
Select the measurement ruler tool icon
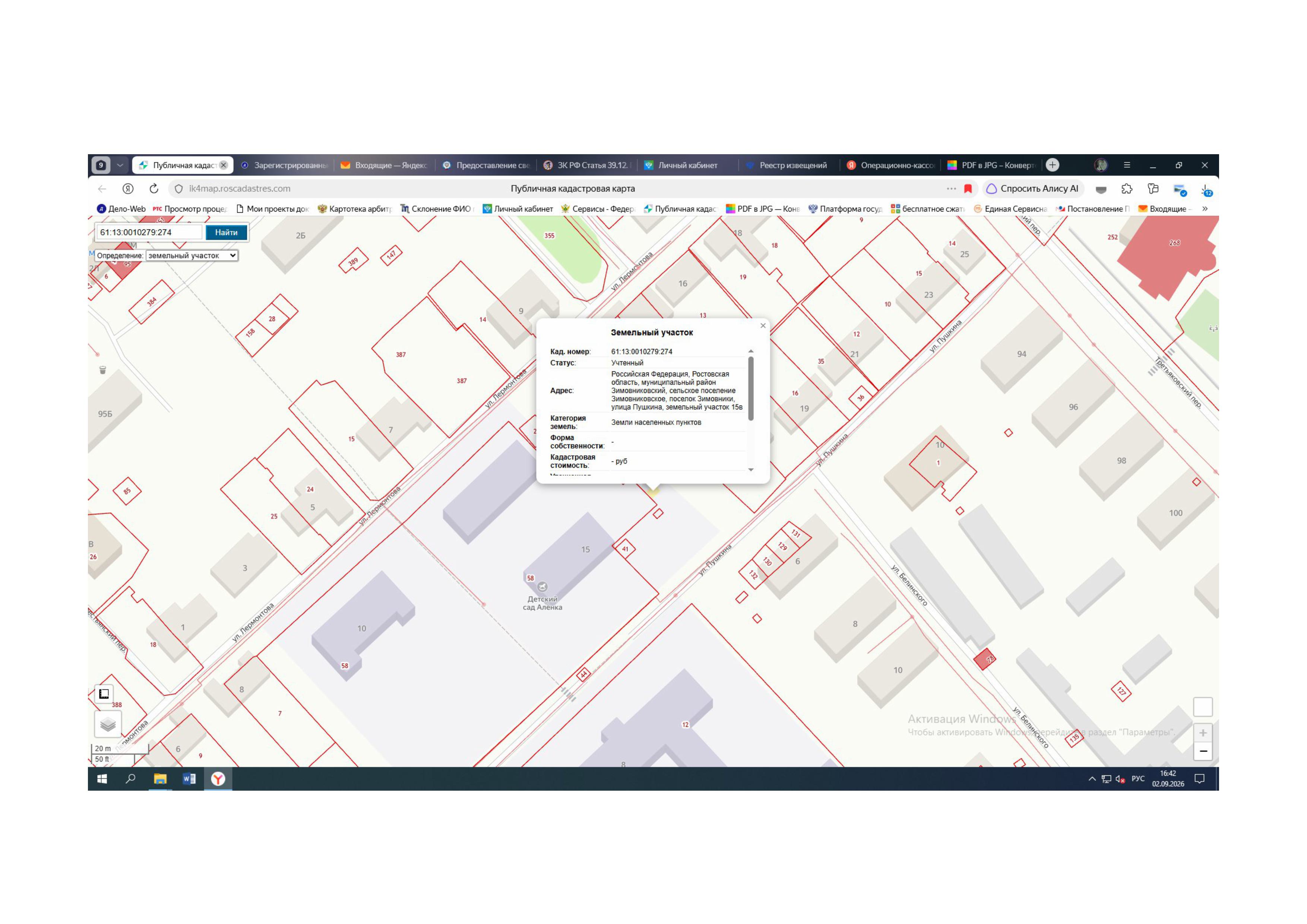[104, 693]
